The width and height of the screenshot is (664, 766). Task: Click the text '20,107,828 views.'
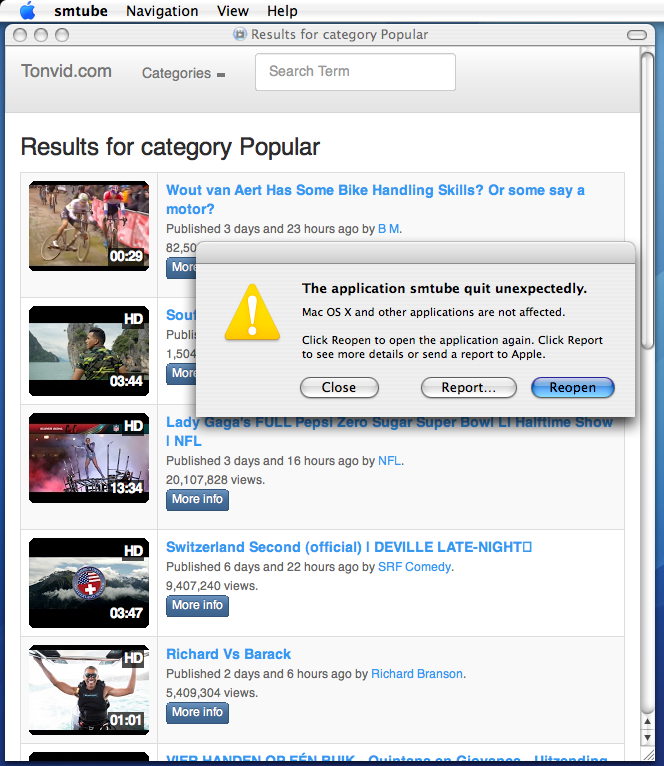[215, 480]
